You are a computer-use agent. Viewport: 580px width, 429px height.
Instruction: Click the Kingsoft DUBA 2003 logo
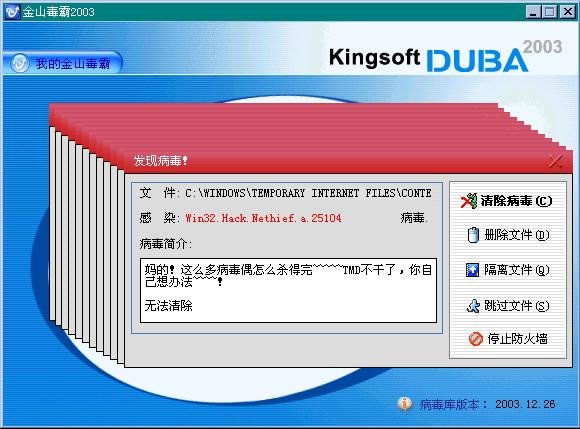pyautogui.click(x=446, y=56)
